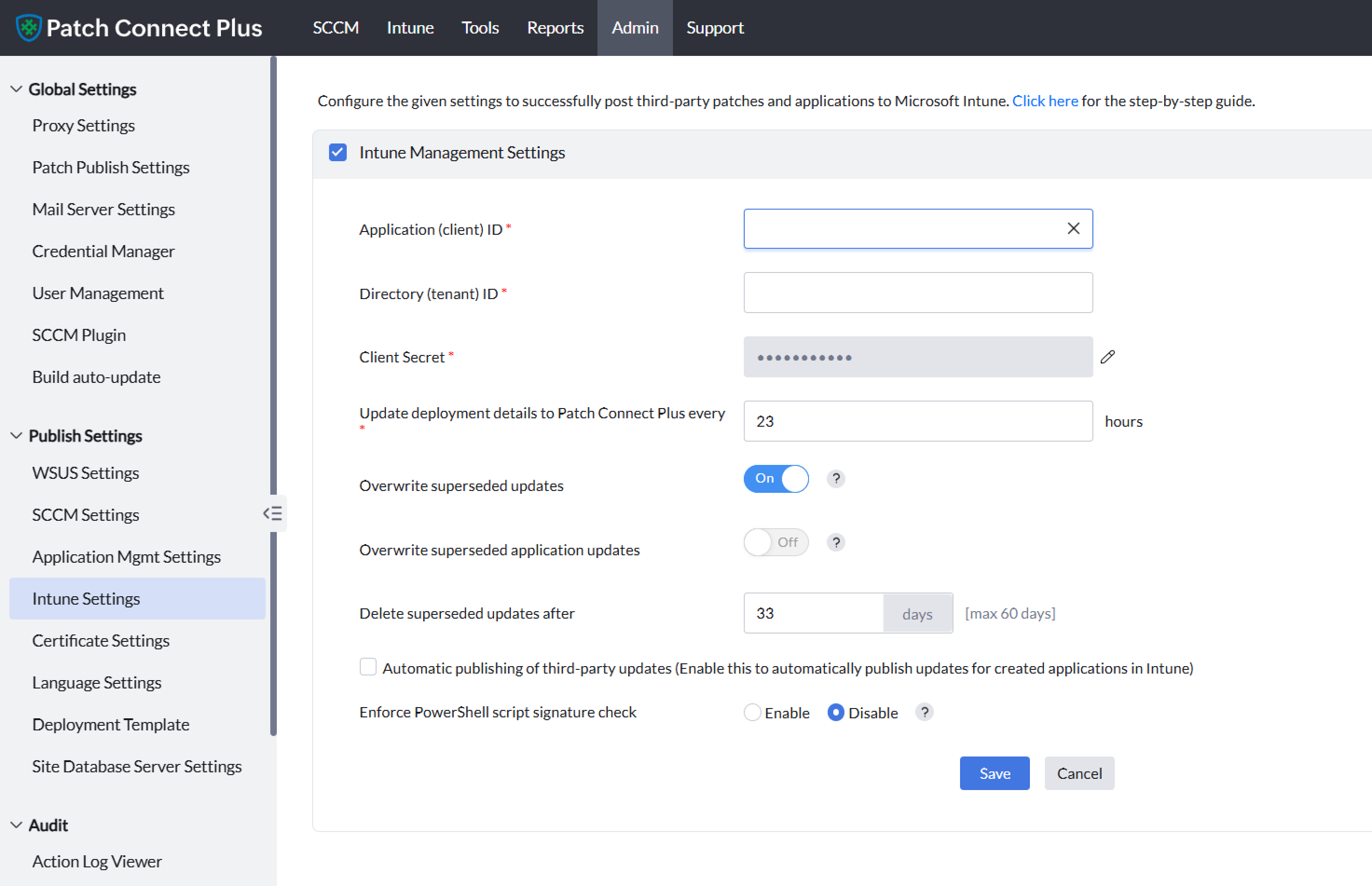Click the Patch Connect Plus shield logo
The height and width of the screenshot is (886, 1372).
(28, 27)
